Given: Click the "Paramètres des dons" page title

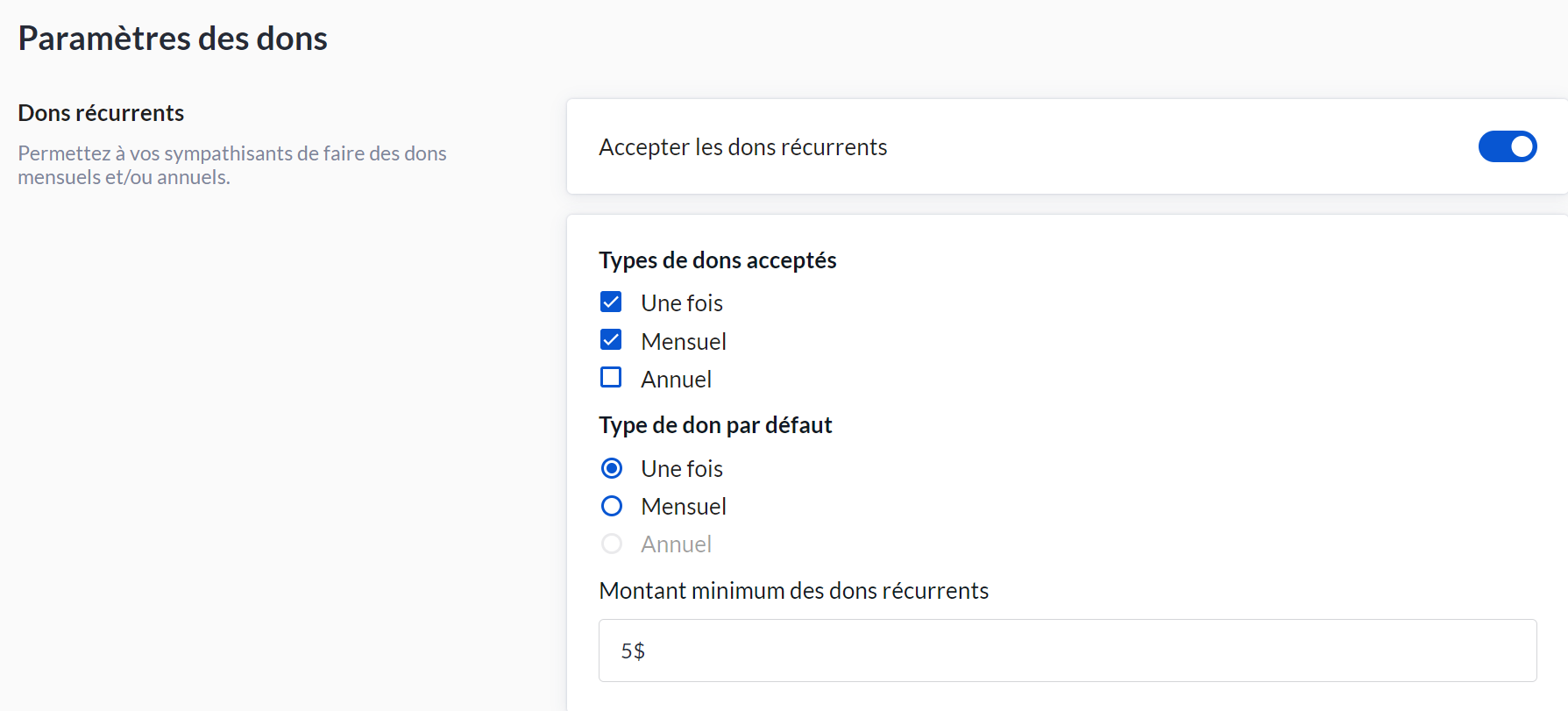Looking at the screenshot, I should [173, 39].
